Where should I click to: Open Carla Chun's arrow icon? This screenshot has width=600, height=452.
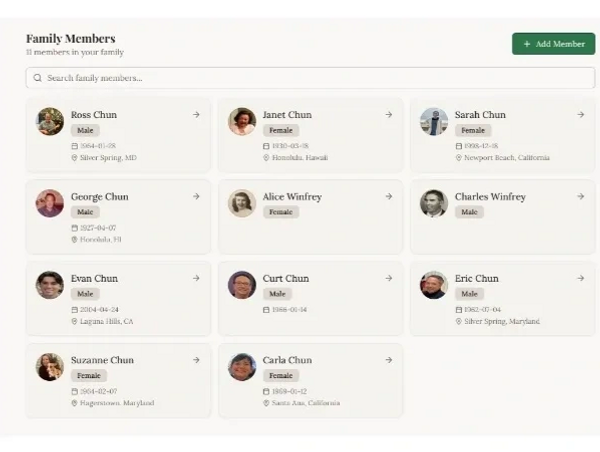click(x=388, y=360)
